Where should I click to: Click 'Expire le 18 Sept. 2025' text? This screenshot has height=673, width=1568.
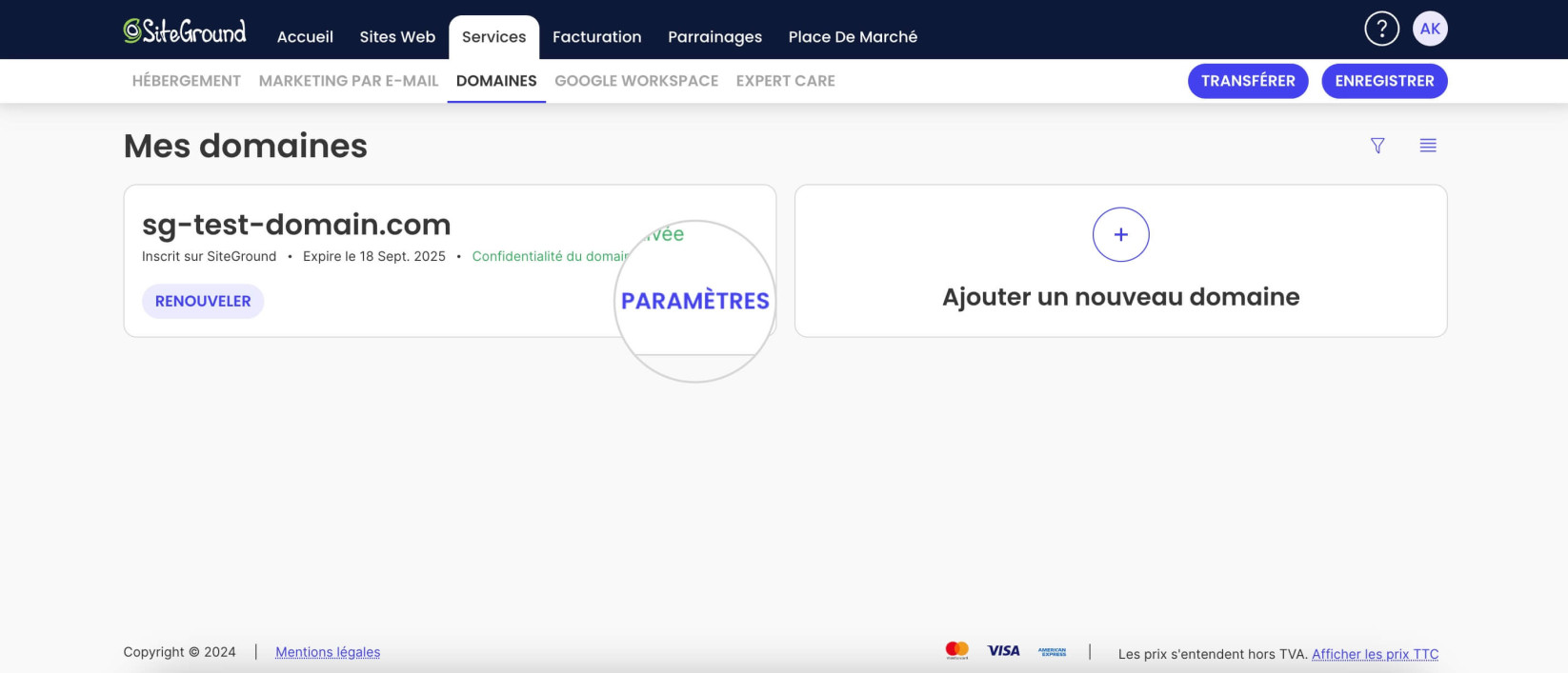pyautogui.click(x=374, y=256)
